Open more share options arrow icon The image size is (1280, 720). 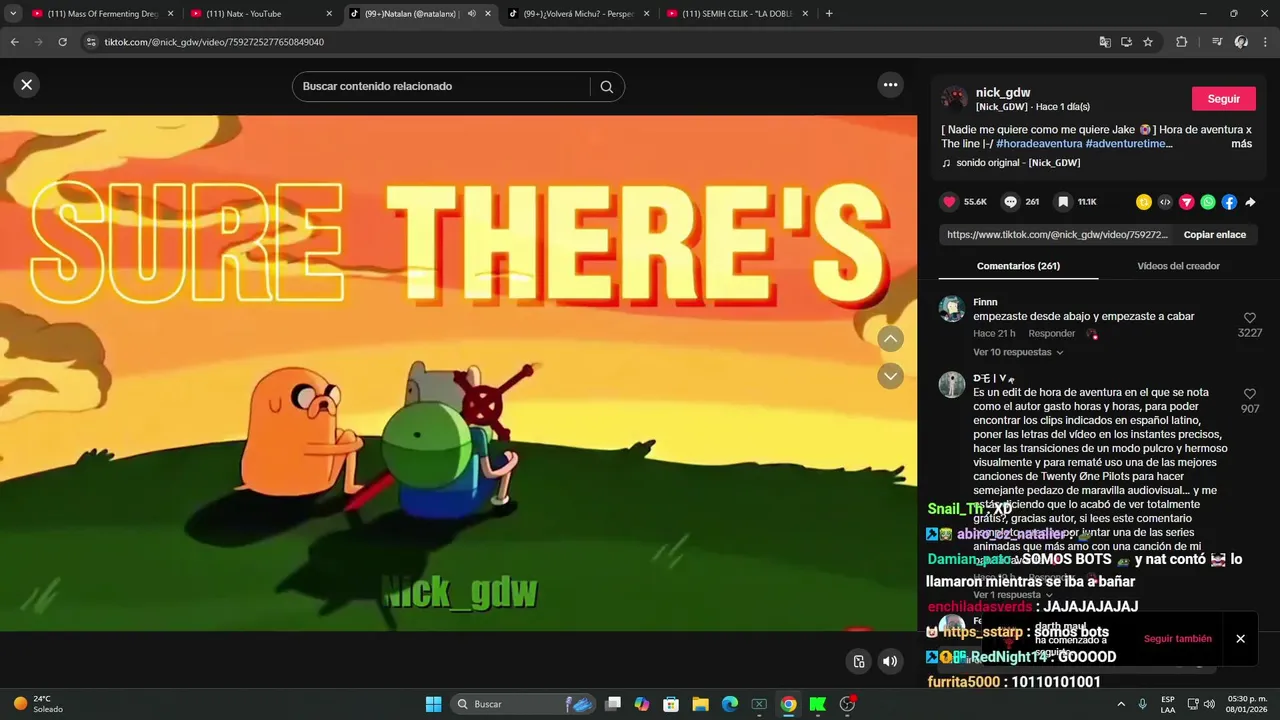[1250, 202]
